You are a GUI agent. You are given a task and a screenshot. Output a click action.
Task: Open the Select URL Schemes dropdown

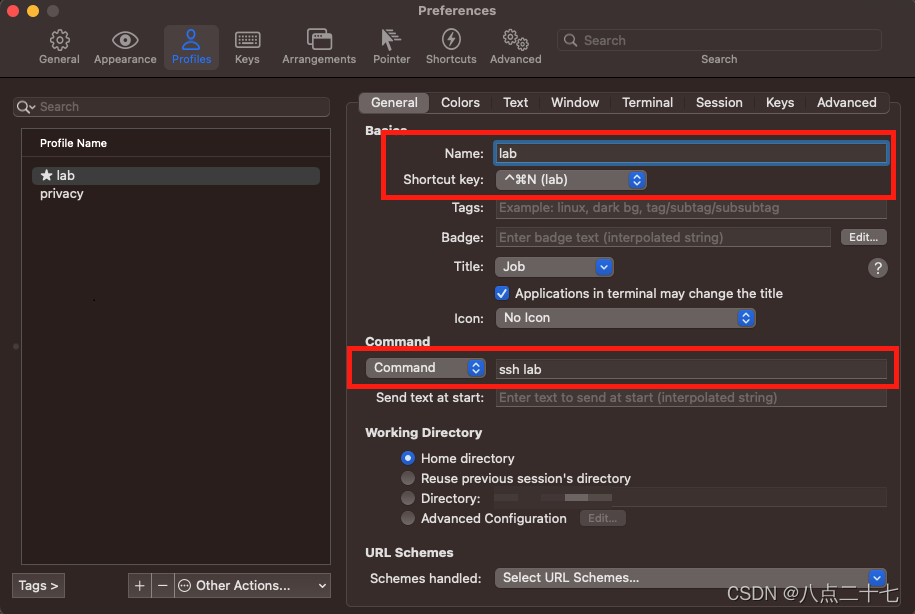(690, 578)
